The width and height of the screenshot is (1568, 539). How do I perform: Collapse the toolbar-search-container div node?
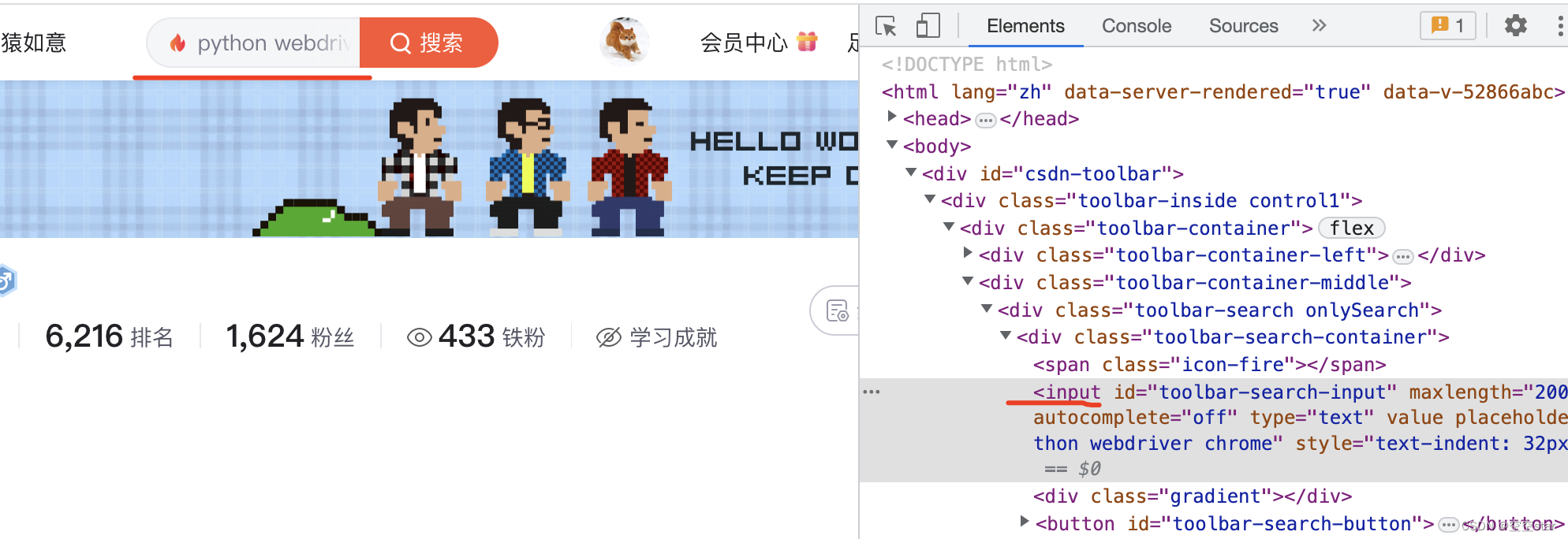click(x=1006, y=336)
